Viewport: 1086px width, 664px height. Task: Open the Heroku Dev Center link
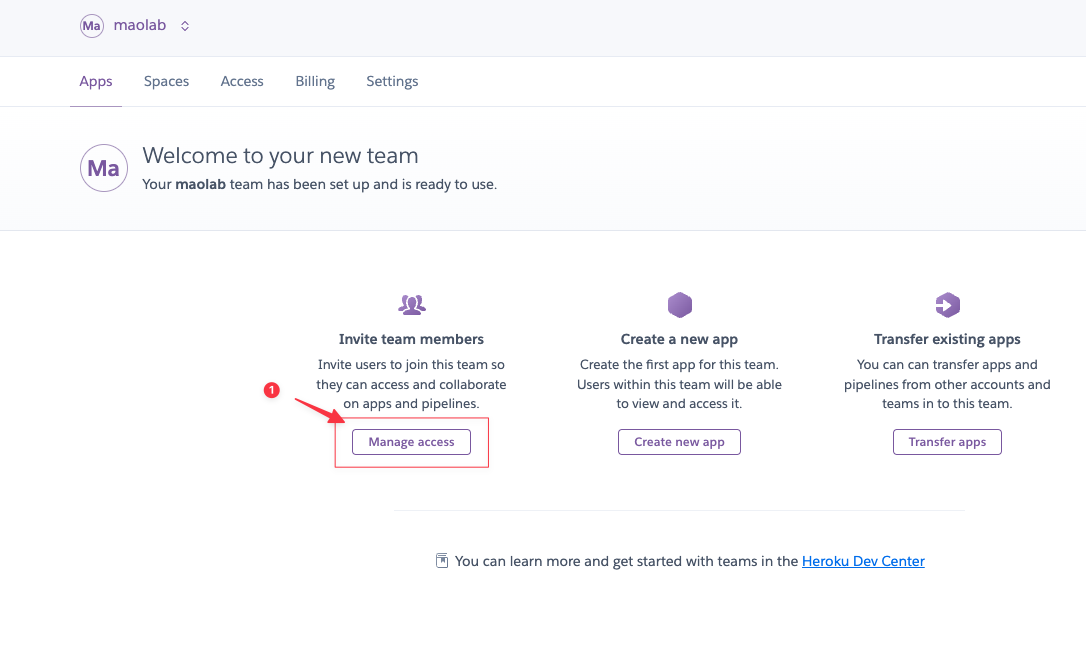click(x=863, y=561)
